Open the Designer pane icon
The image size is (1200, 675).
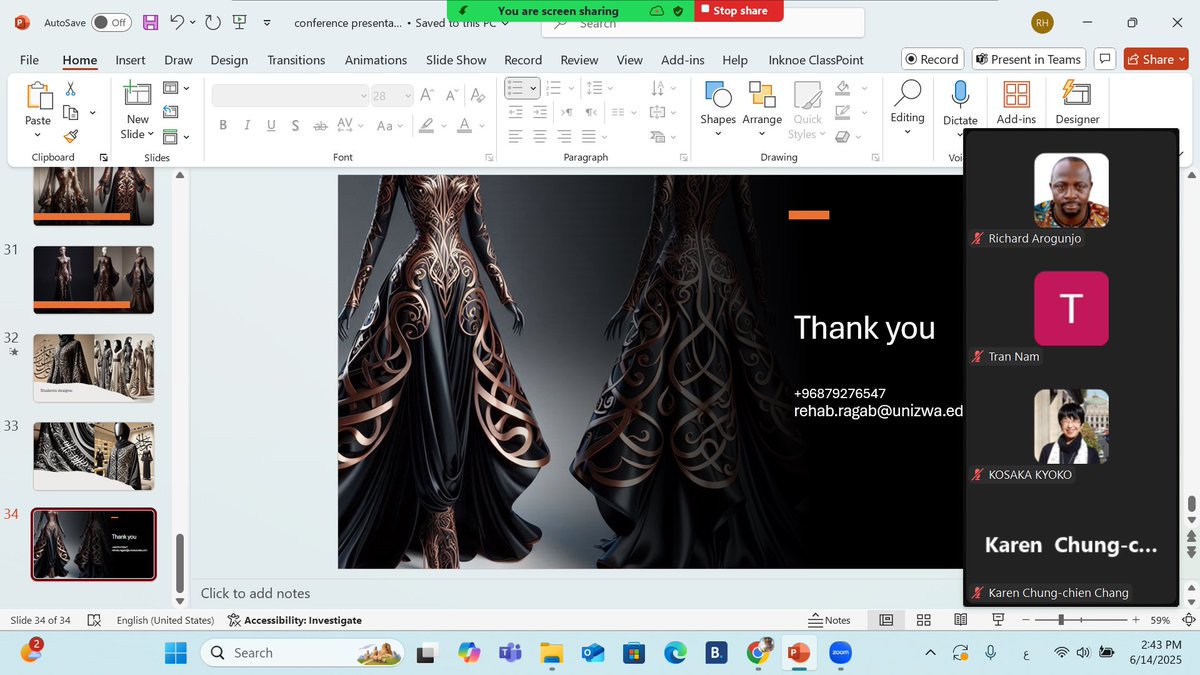(1077, 94)
